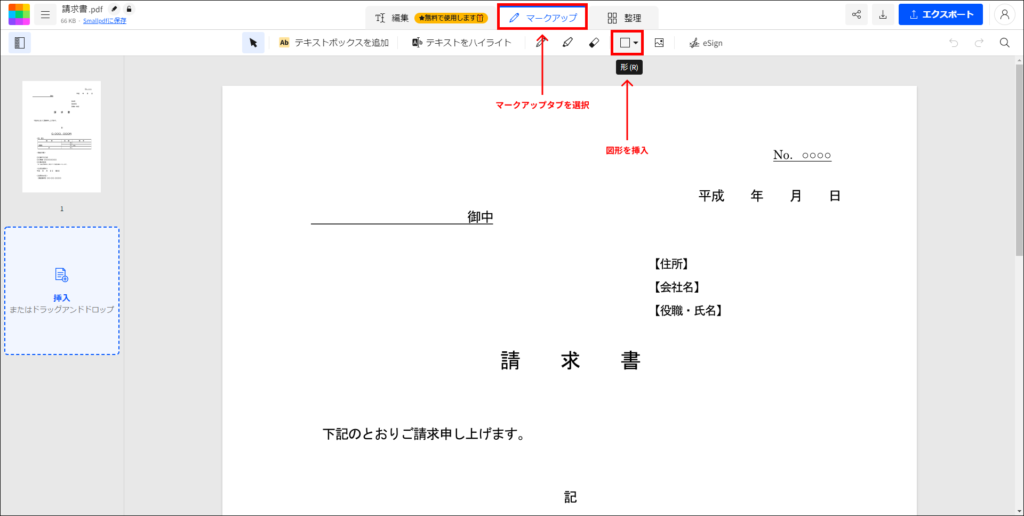Click the download icon

coord(883,14)
